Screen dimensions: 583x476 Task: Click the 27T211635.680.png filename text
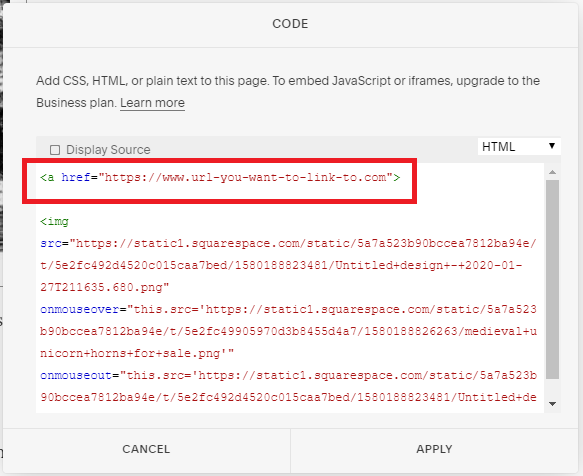[104, 287]
